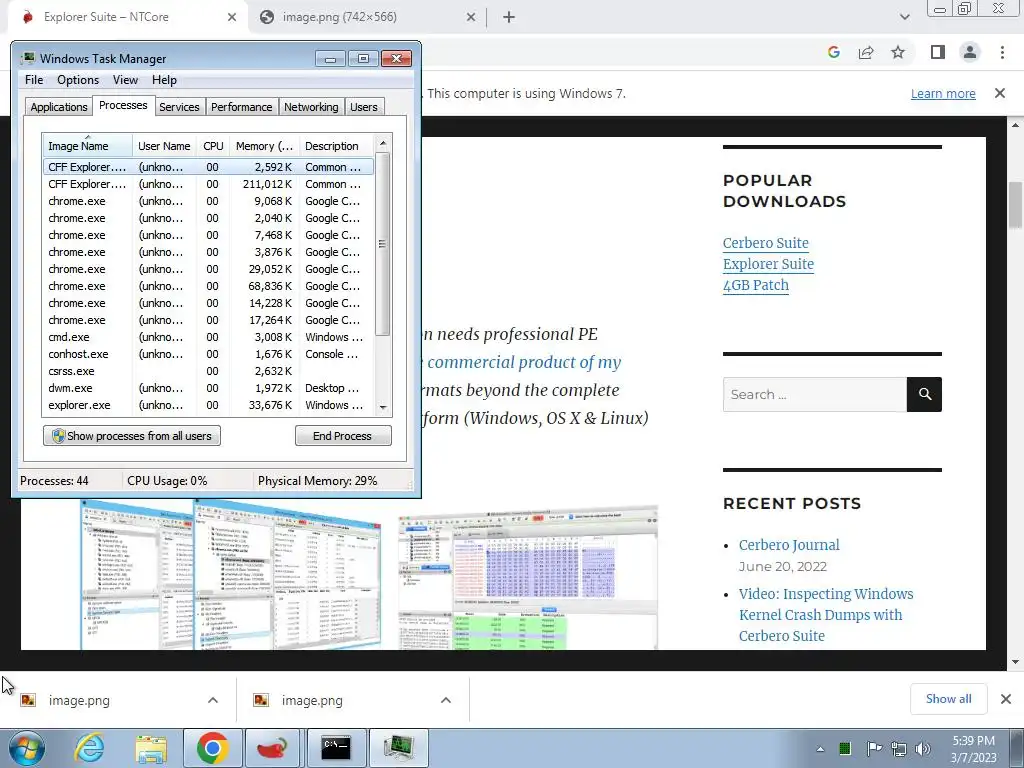Click the website search magnifier button
1024x768 pixels.
pos(924,394)
